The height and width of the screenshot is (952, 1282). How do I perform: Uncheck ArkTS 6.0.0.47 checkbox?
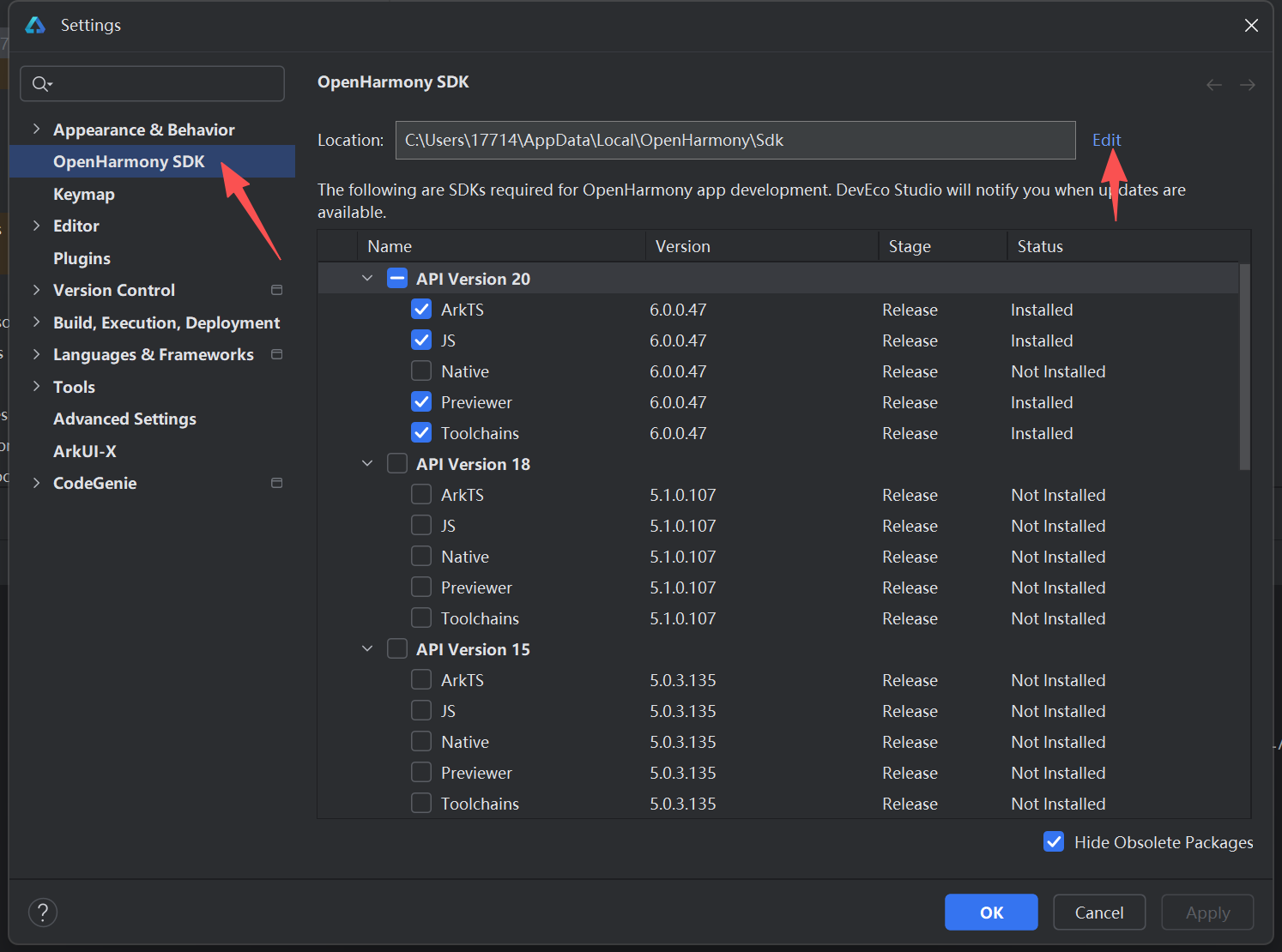(421, 310)
